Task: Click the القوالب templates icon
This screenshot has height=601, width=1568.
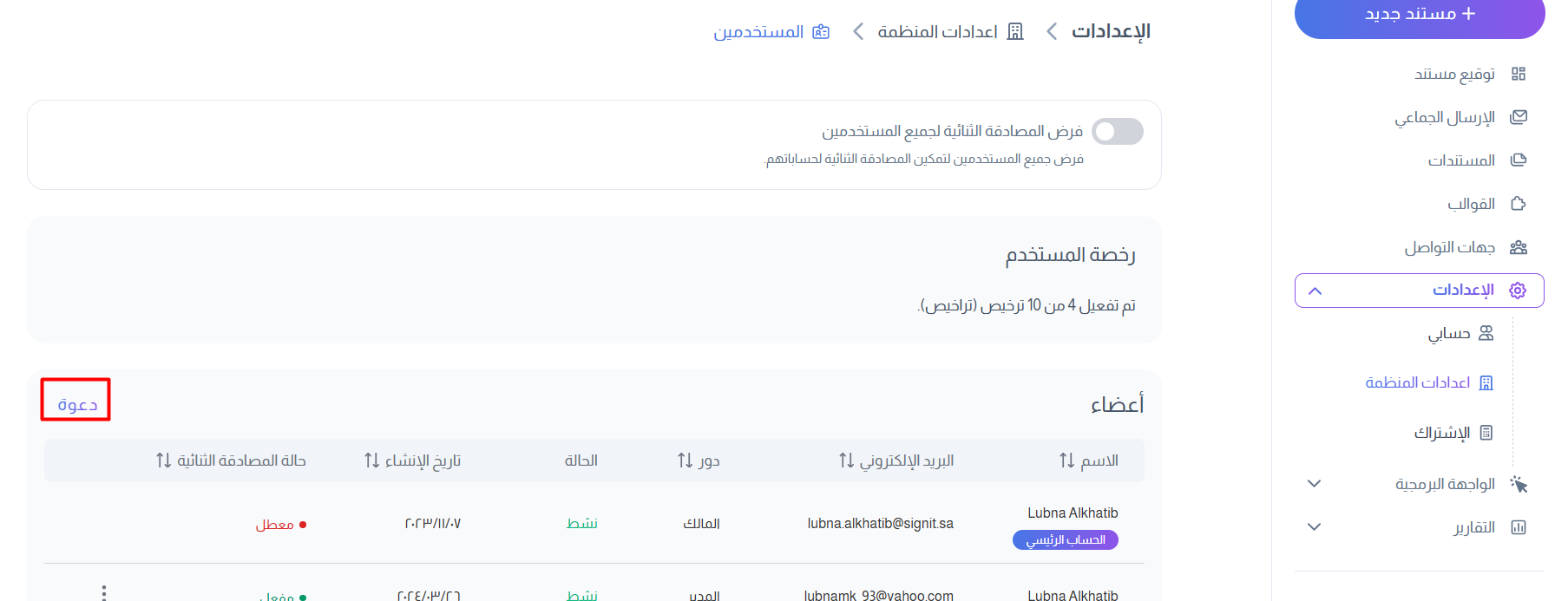Action: coord(1519,204)
